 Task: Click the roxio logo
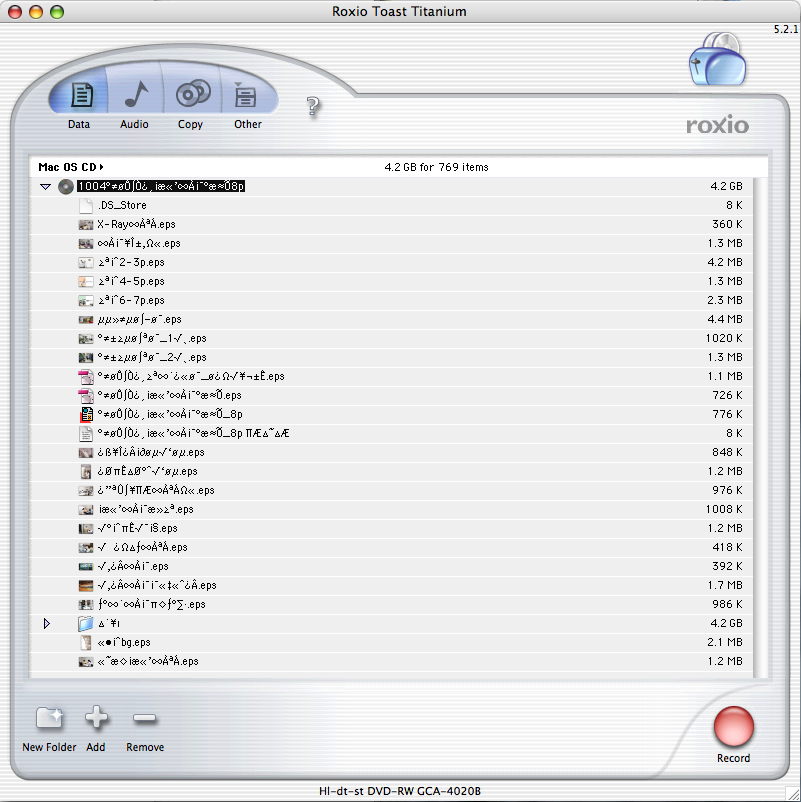717,126
